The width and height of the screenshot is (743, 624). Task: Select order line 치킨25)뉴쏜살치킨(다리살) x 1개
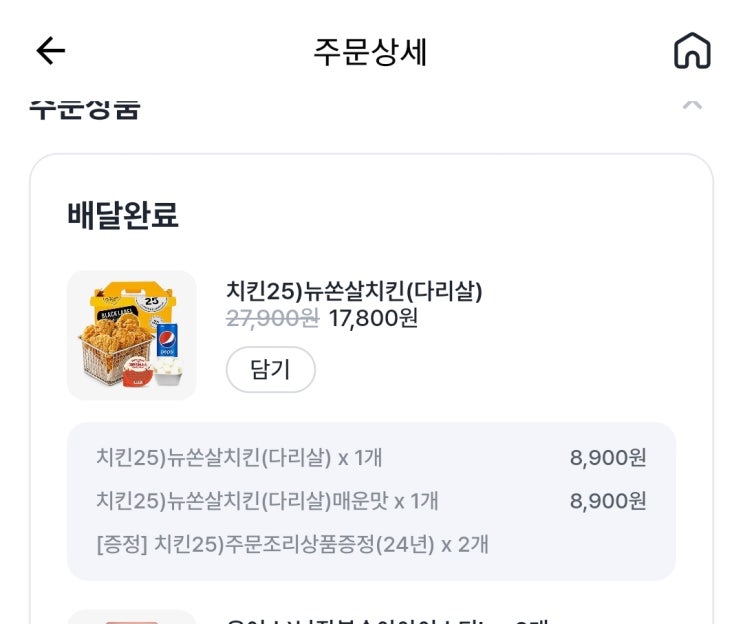[x=239, y=458]
